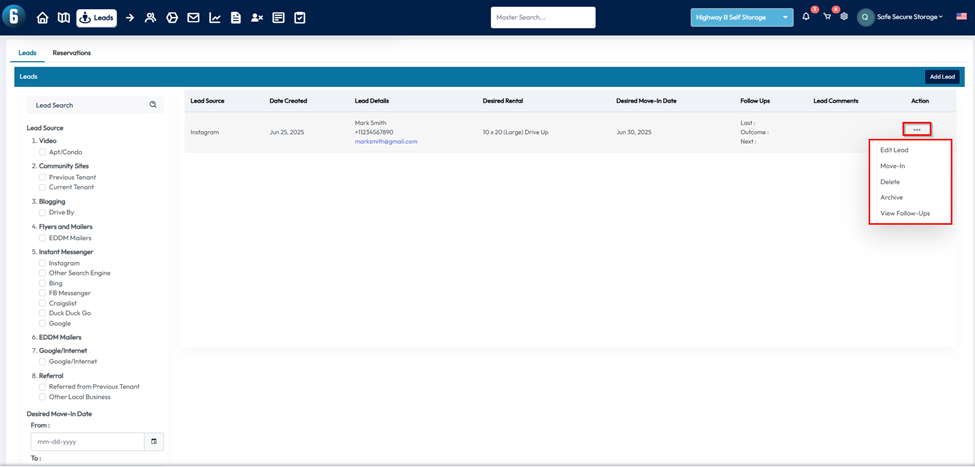Click the search magnifier in Lead Search

[153, 105]
